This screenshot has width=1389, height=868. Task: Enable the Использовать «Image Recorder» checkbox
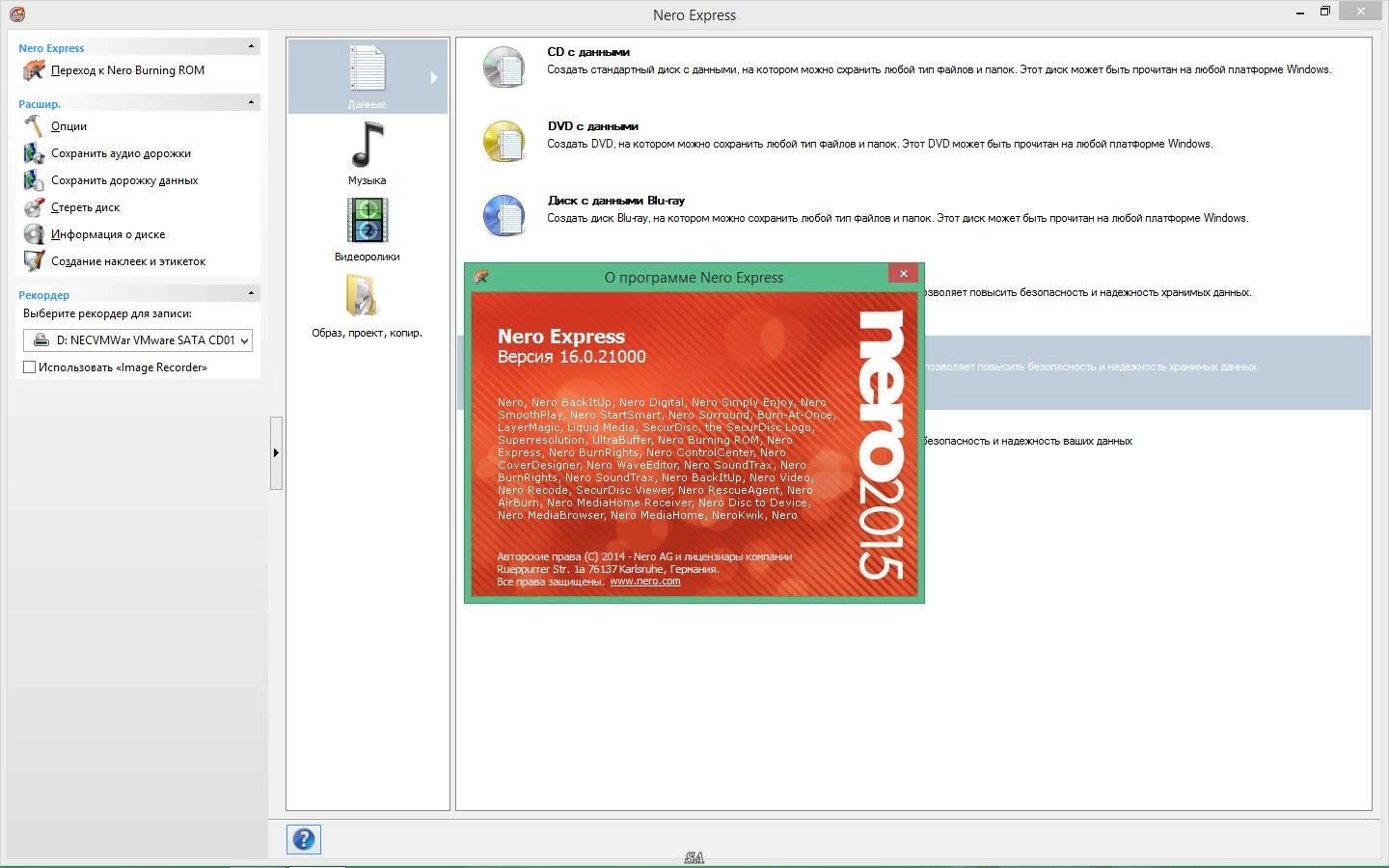click(x=29, y=367)
